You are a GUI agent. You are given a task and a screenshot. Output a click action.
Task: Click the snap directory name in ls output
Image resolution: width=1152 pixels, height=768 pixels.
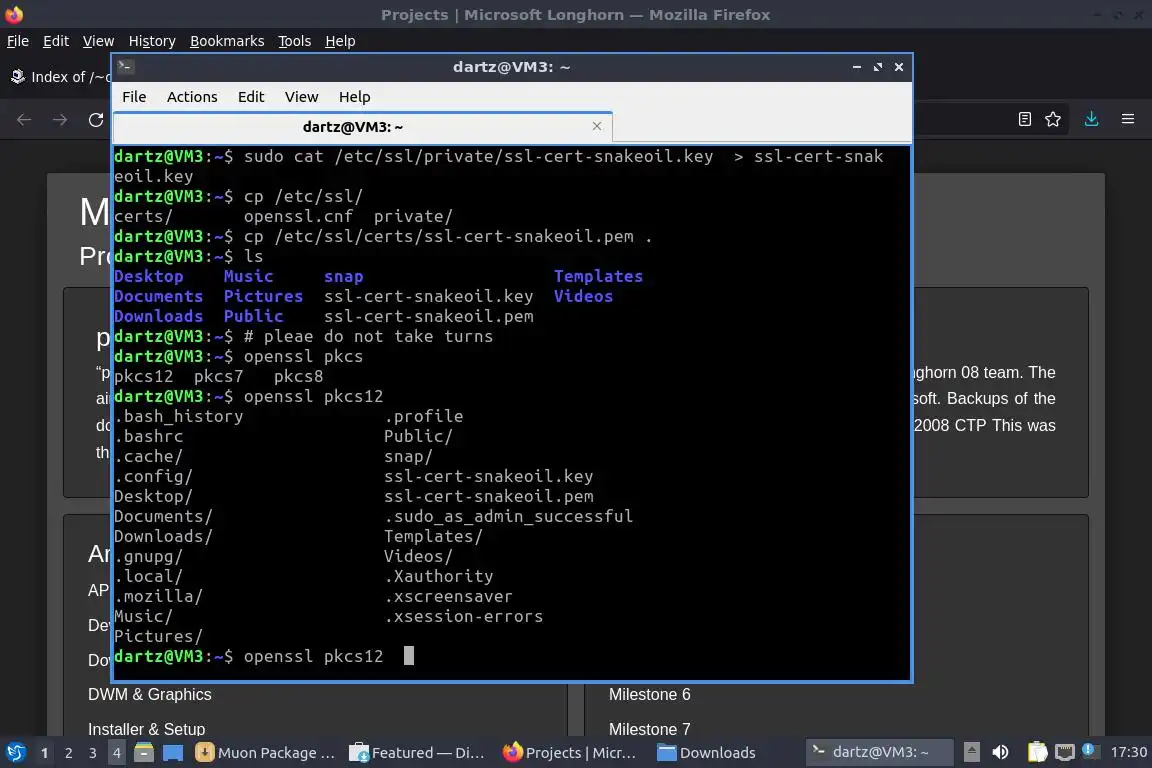tap(343, 276)
